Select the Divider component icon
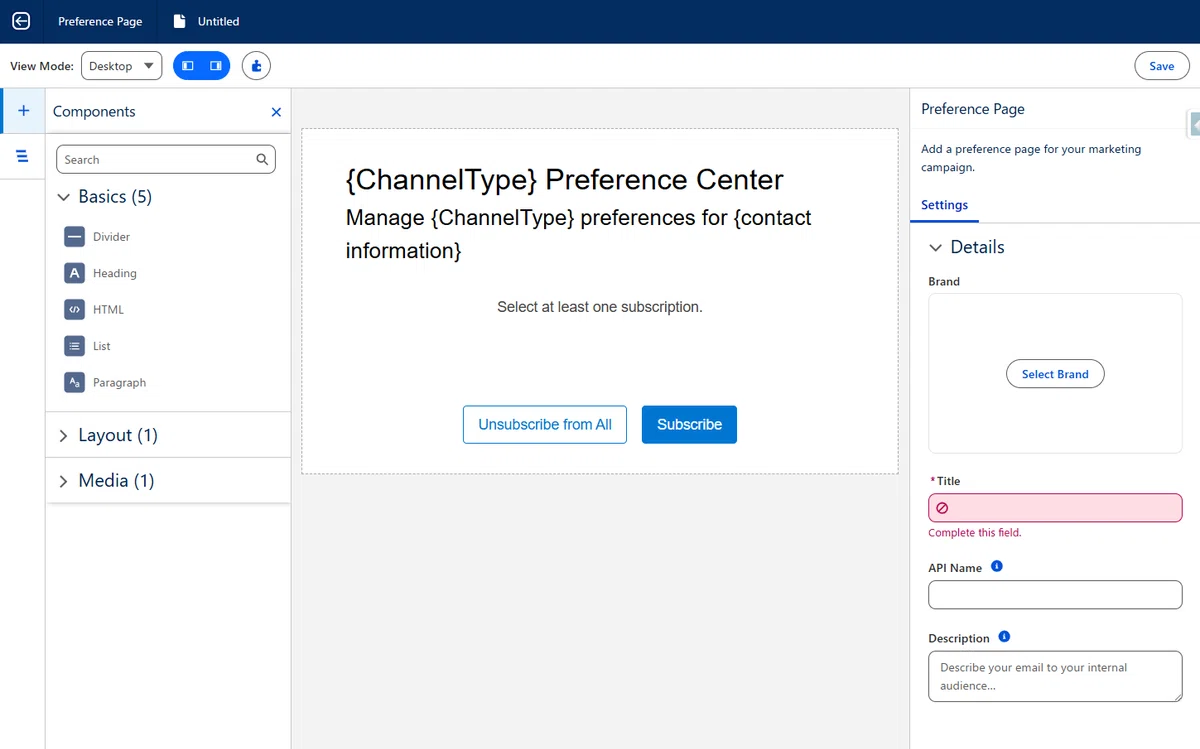1200x749 pixels. click(74, 237)
